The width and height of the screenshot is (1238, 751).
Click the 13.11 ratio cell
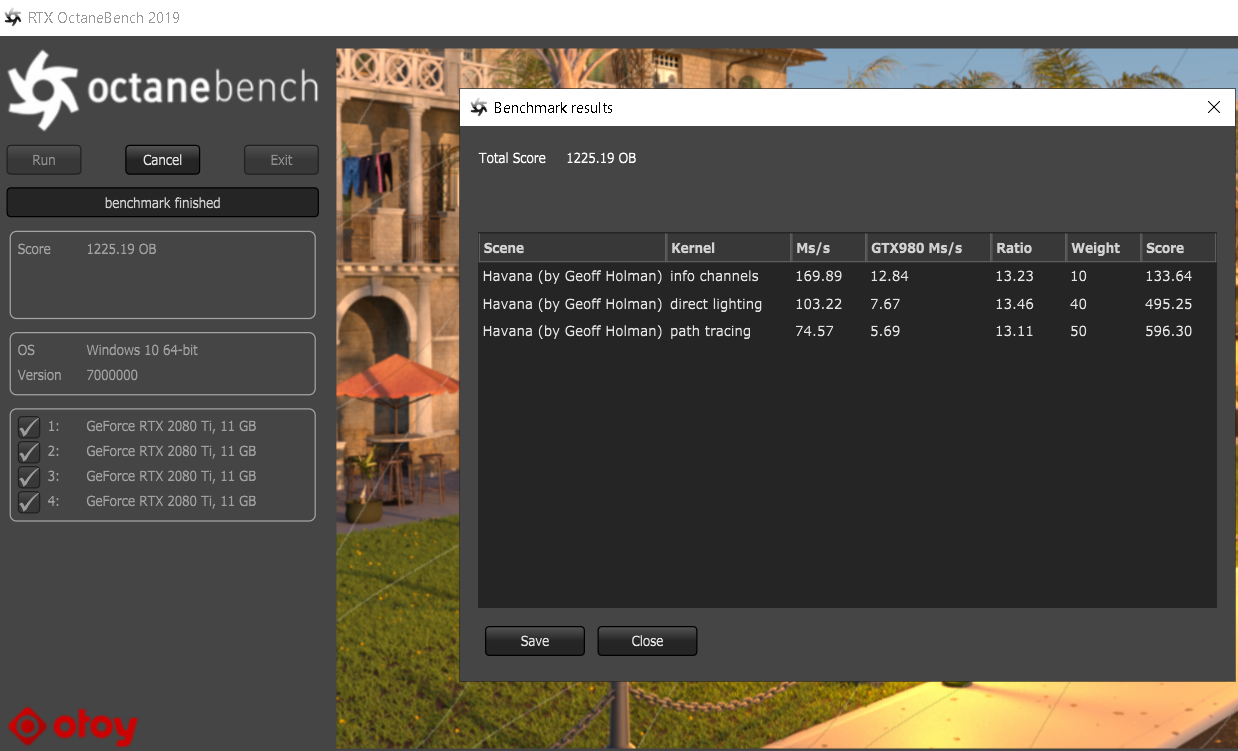[1014, 331]
